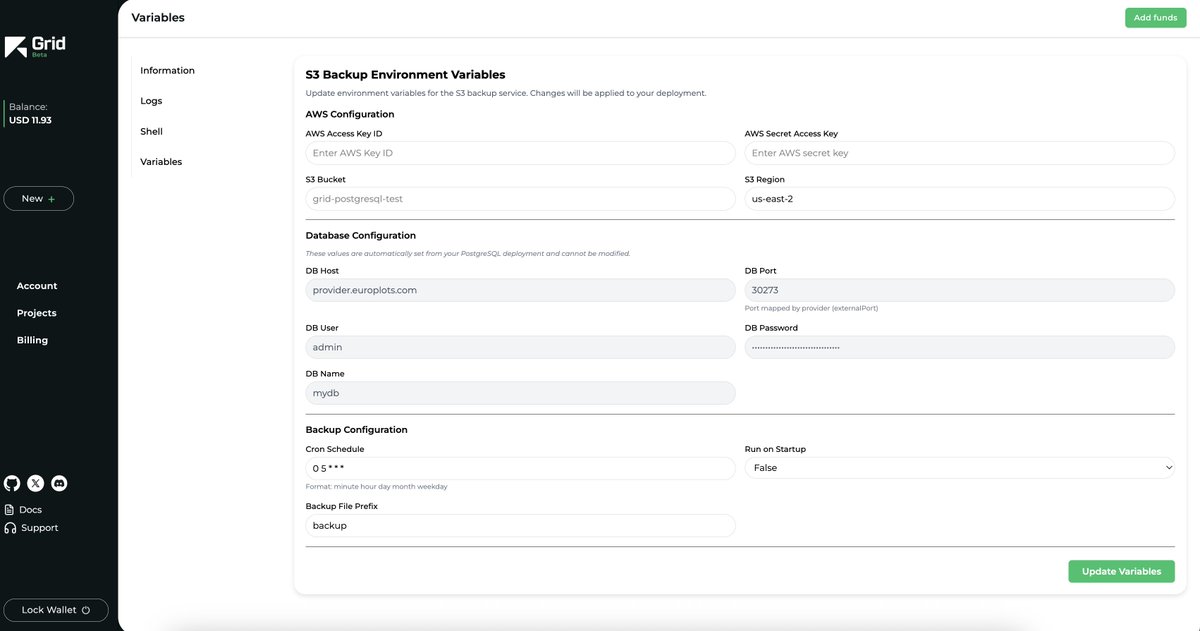Open Projects from the sidebar
Image resolution: width=1200 pixels, height=631 pixels.
coord(35,312)
